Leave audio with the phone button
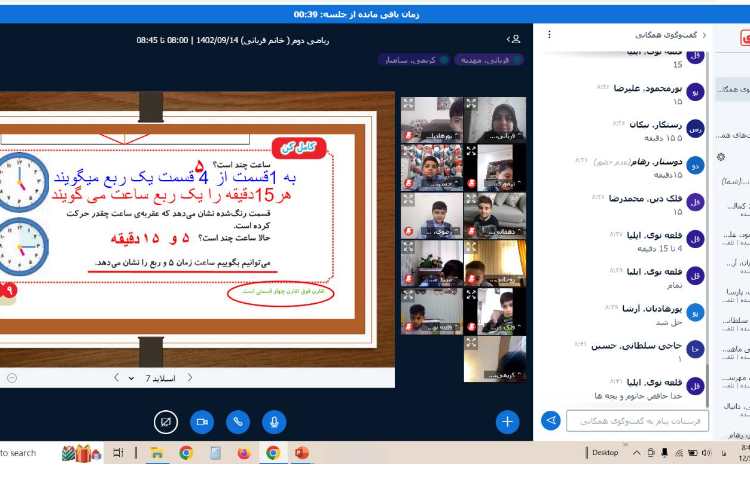The image size is (750, 480). 238,422
